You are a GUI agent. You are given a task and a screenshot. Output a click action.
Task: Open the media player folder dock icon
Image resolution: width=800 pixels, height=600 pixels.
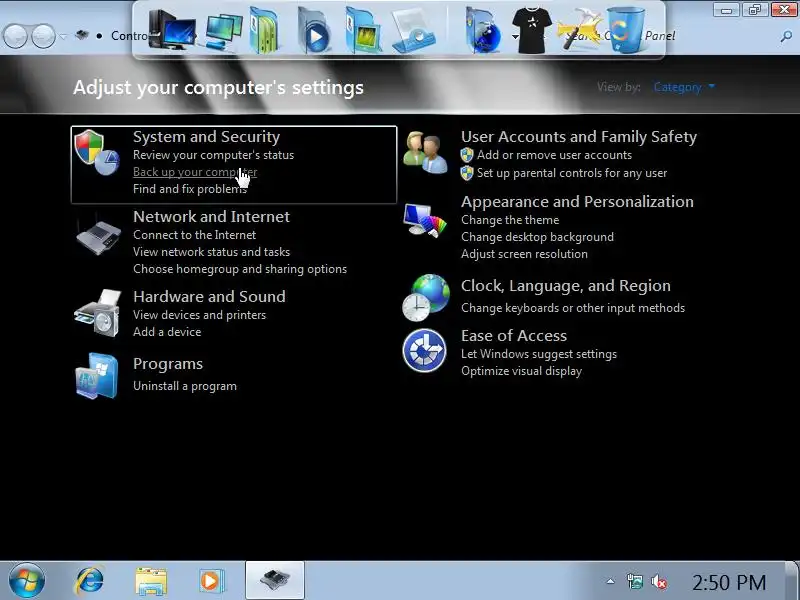[313, 31]
